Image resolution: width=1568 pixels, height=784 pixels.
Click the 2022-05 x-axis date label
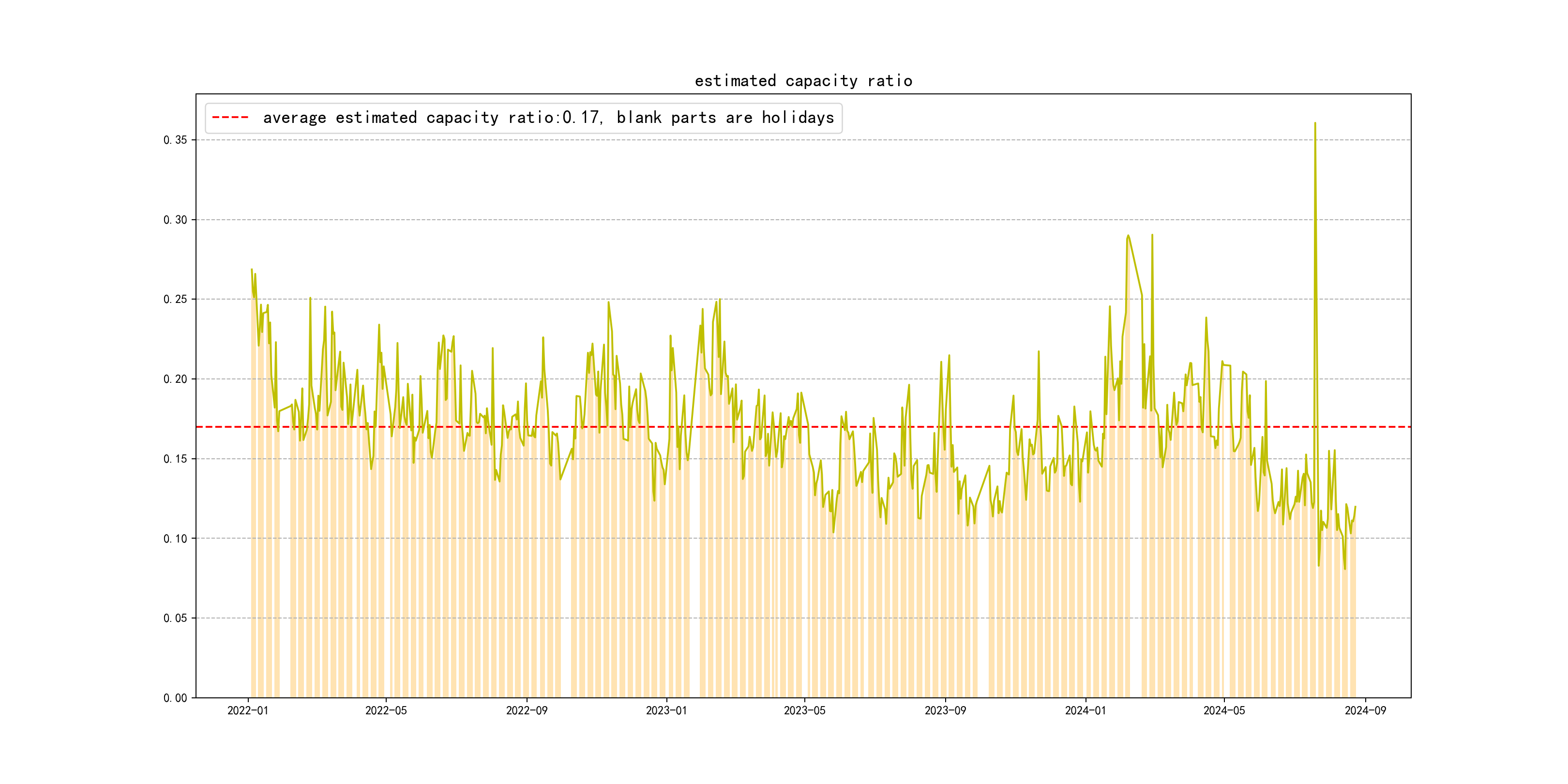(386, 711)
